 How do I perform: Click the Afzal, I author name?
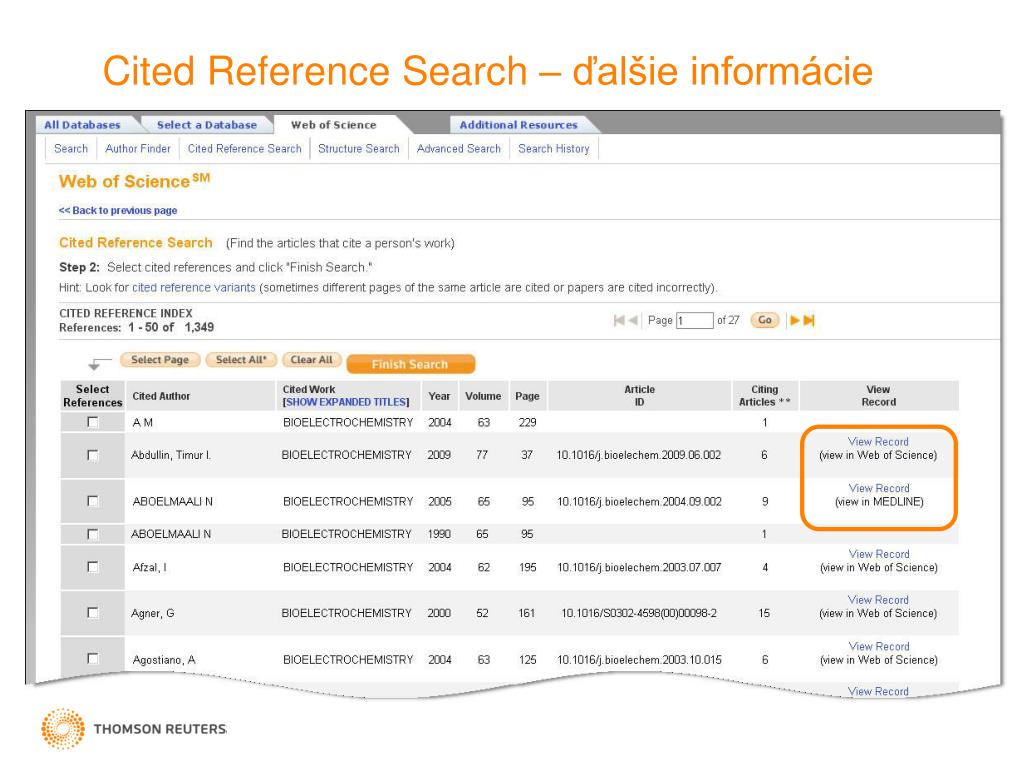pos(150,568)
